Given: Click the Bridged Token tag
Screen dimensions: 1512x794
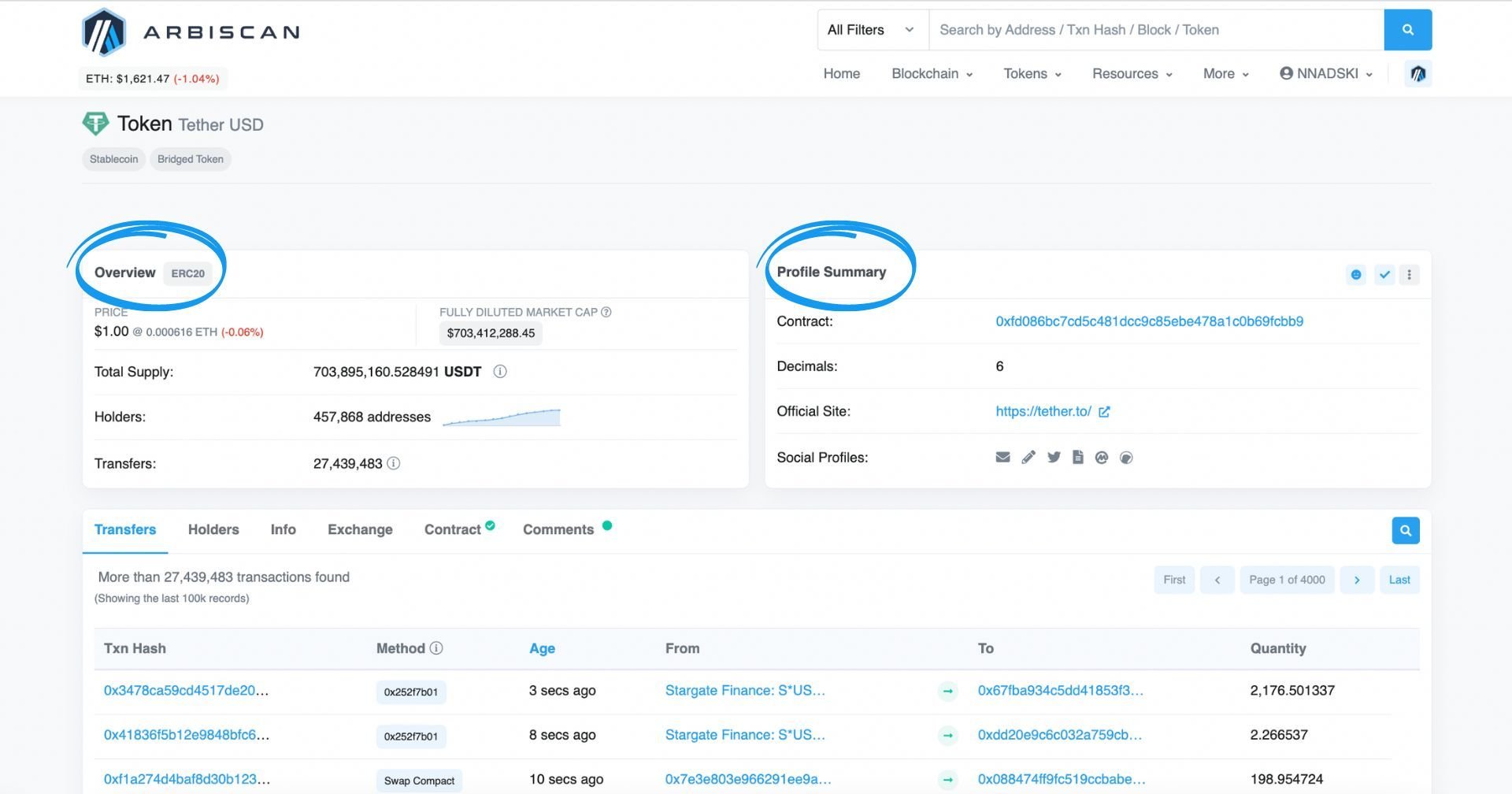Looking at the screenshot, I should (x=191, y=159).
